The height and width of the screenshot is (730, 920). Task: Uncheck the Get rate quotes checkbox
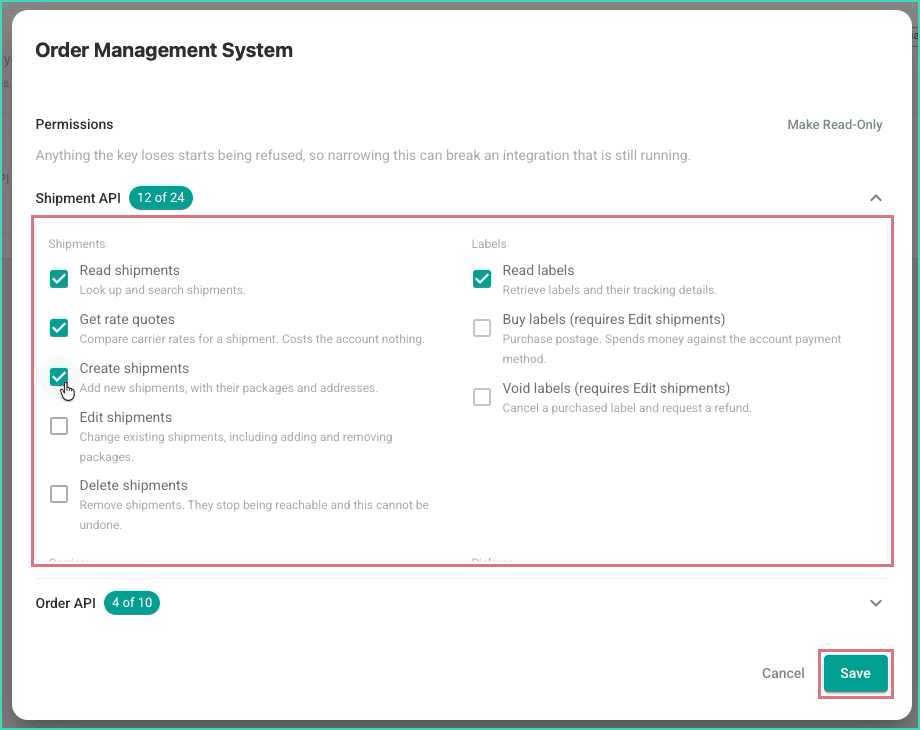point(59,328)
